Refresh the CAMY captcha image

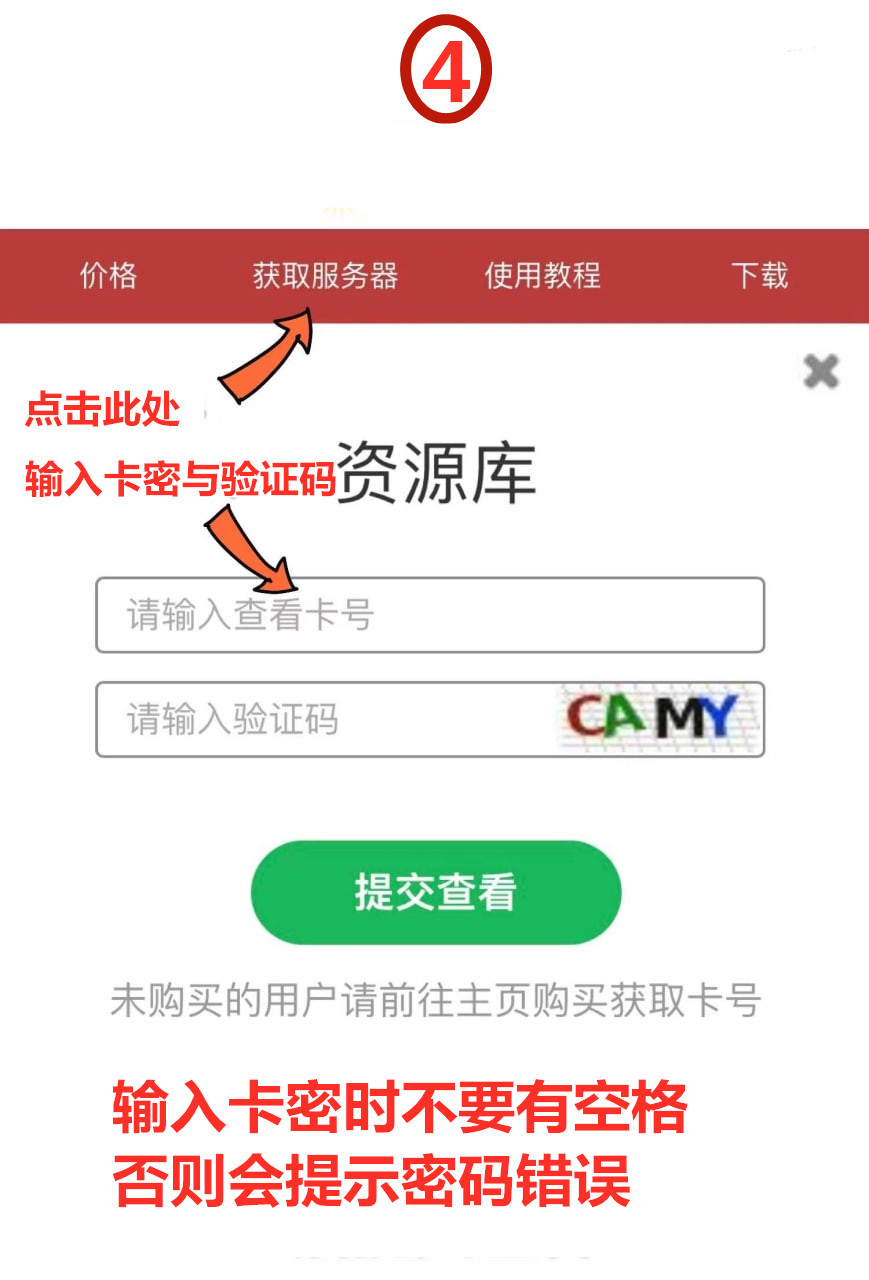point(660,719)
